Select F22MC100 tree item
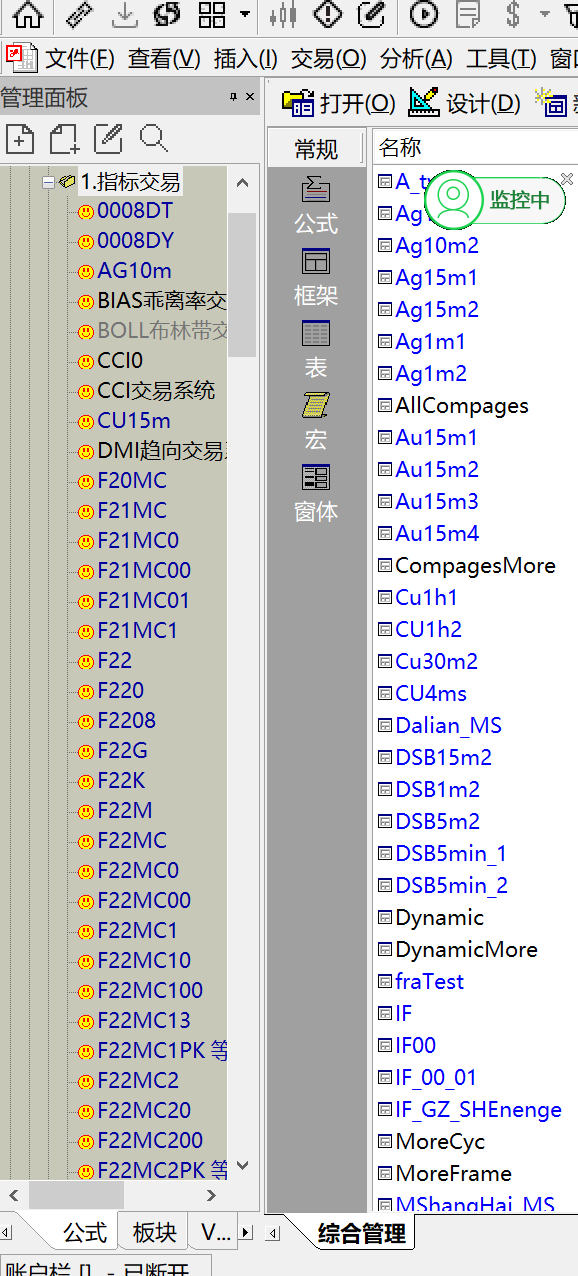Screen dimensions: 578x1276 (x=150, y=991)
